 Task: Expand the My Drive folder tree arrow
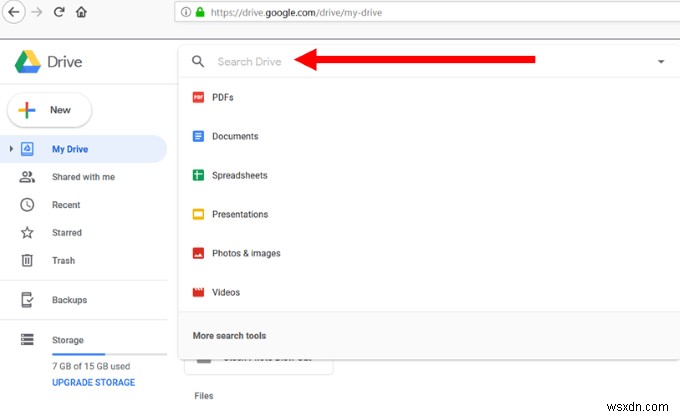[x=11, y=150]
